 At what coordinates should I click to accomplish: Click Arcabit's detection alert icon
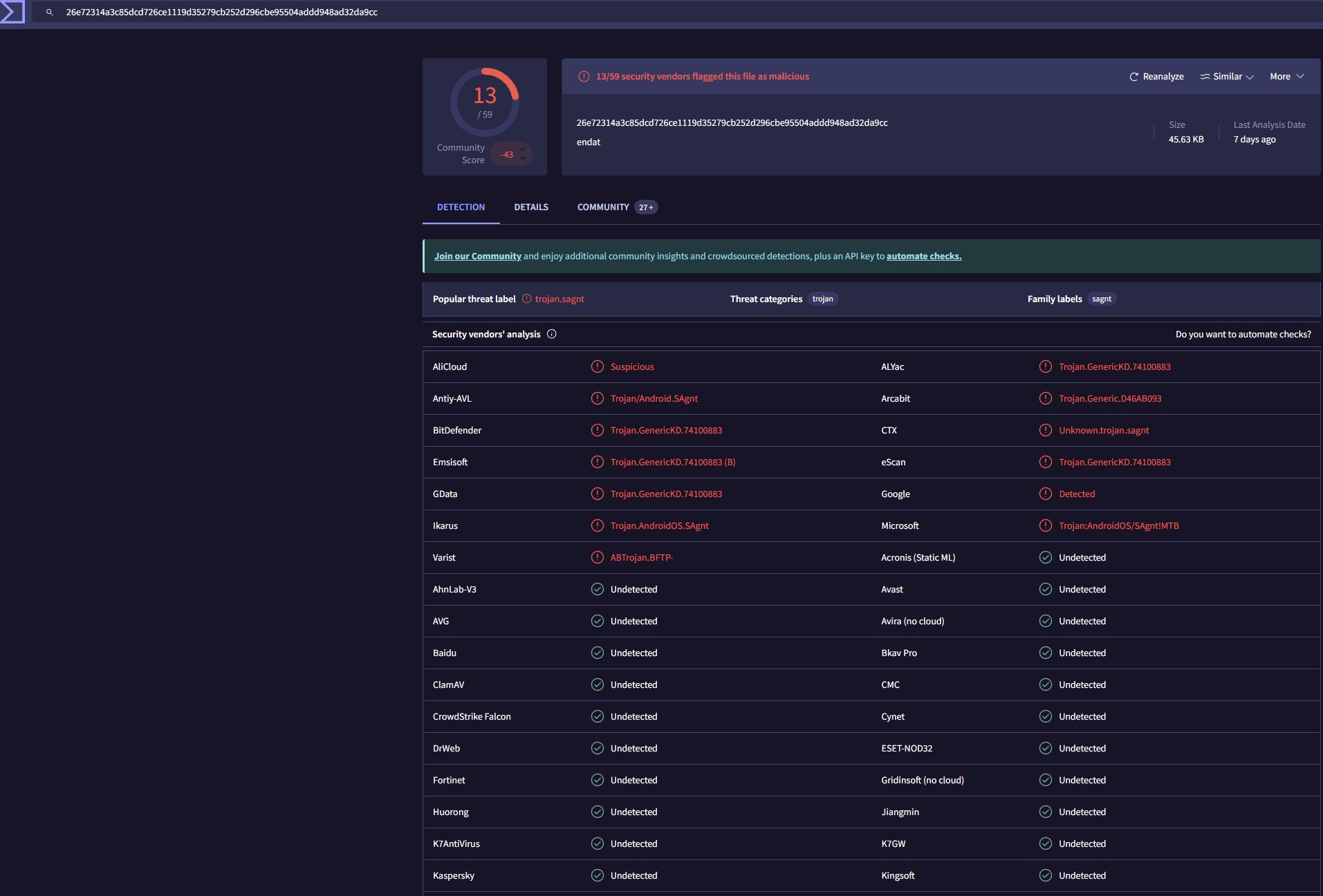pos(1046,398)
